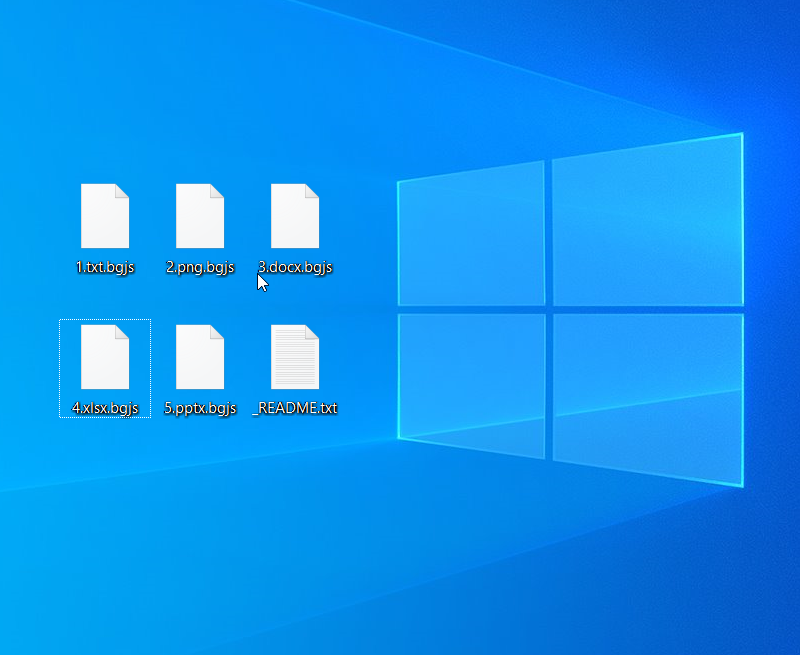Image resolution: width=800 pixels, height=655 pixels.
Task: Select the 1.txt.bgjs file icon
Action: pos(105,216)
